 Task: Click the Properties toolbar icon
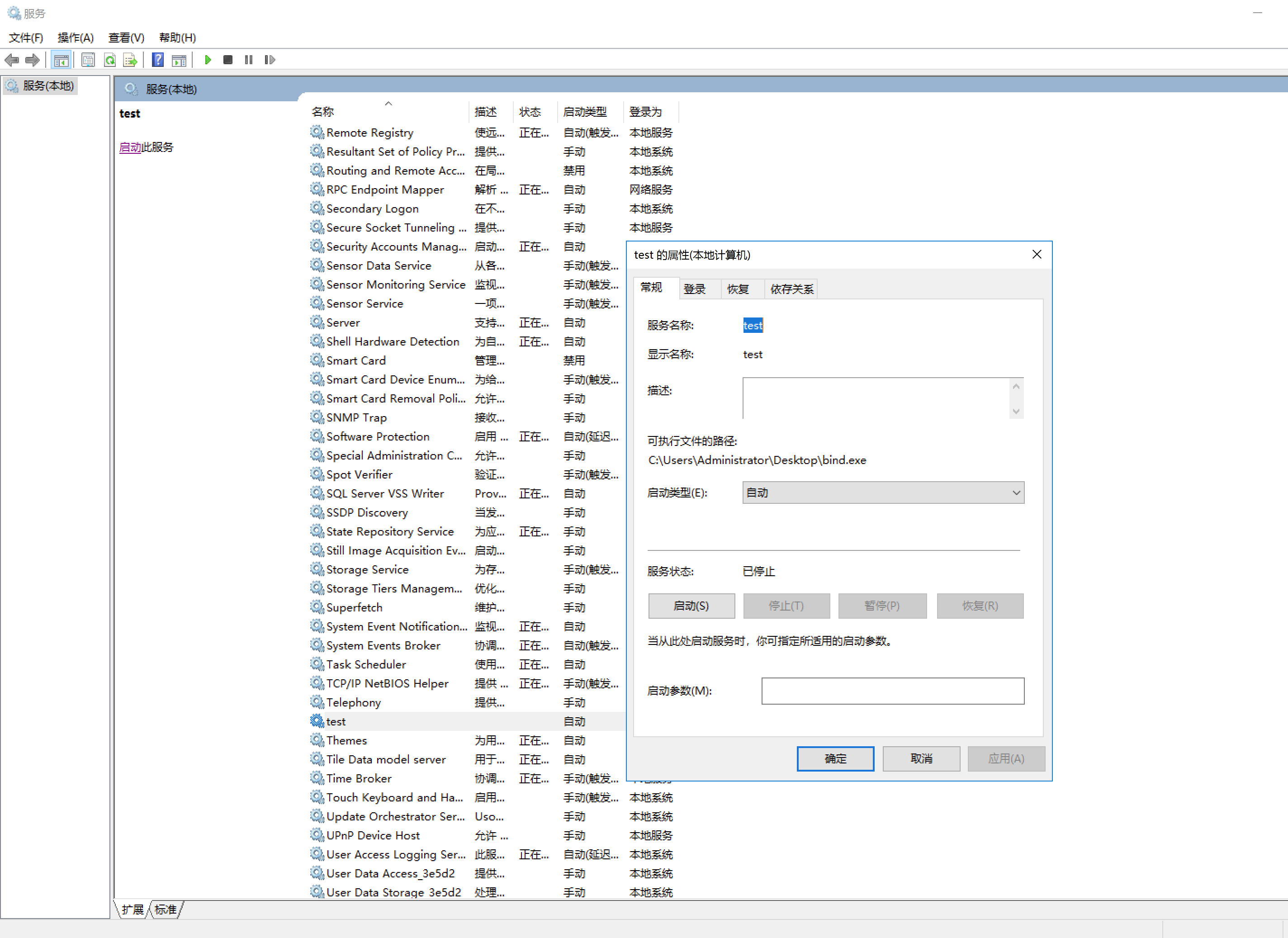(88, 60)
